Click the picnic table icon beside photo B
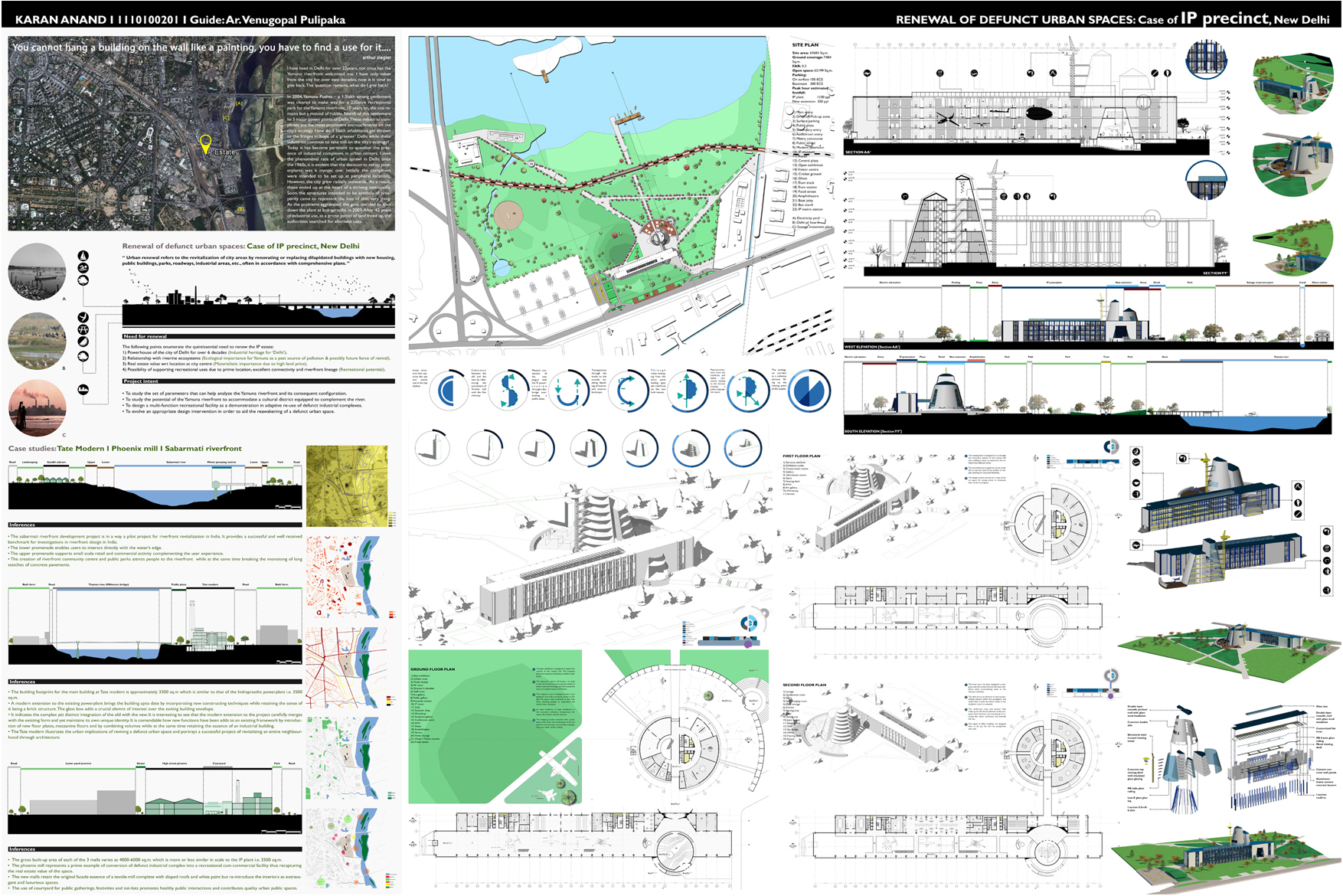This screenshot has height=896, width=1343. pyautogui.click(x=83, y=329)
